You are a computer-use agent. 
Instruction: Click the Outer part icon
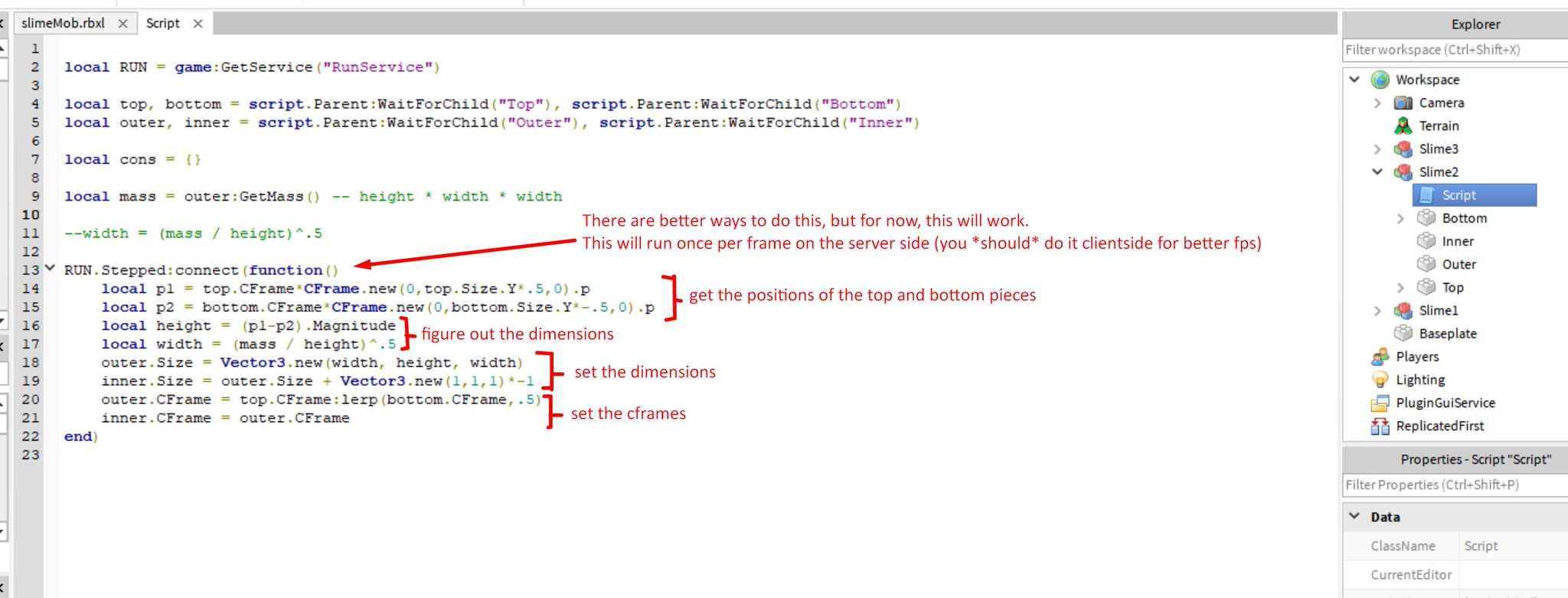coord(1426,264)
